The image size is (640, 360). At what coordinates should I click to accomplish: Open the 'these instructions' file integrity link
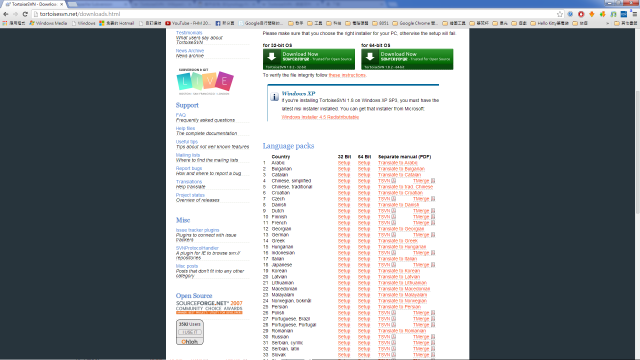347,75
